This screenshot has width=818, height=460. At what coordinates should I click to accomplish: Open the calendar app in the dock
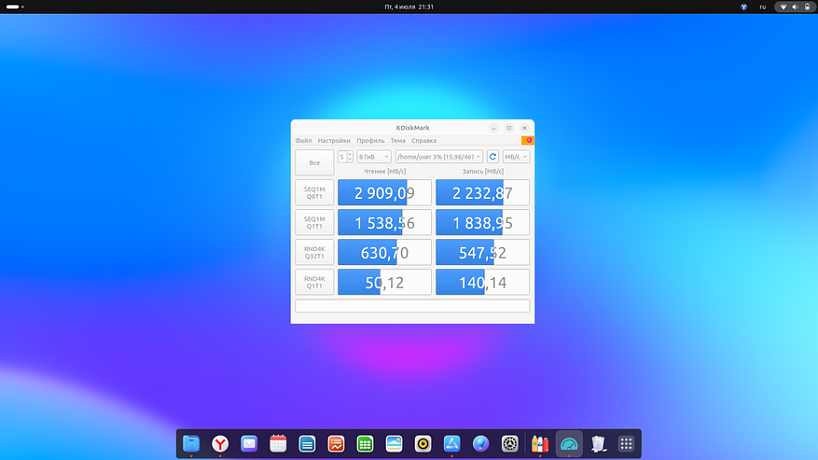click(x=278, y=444)
